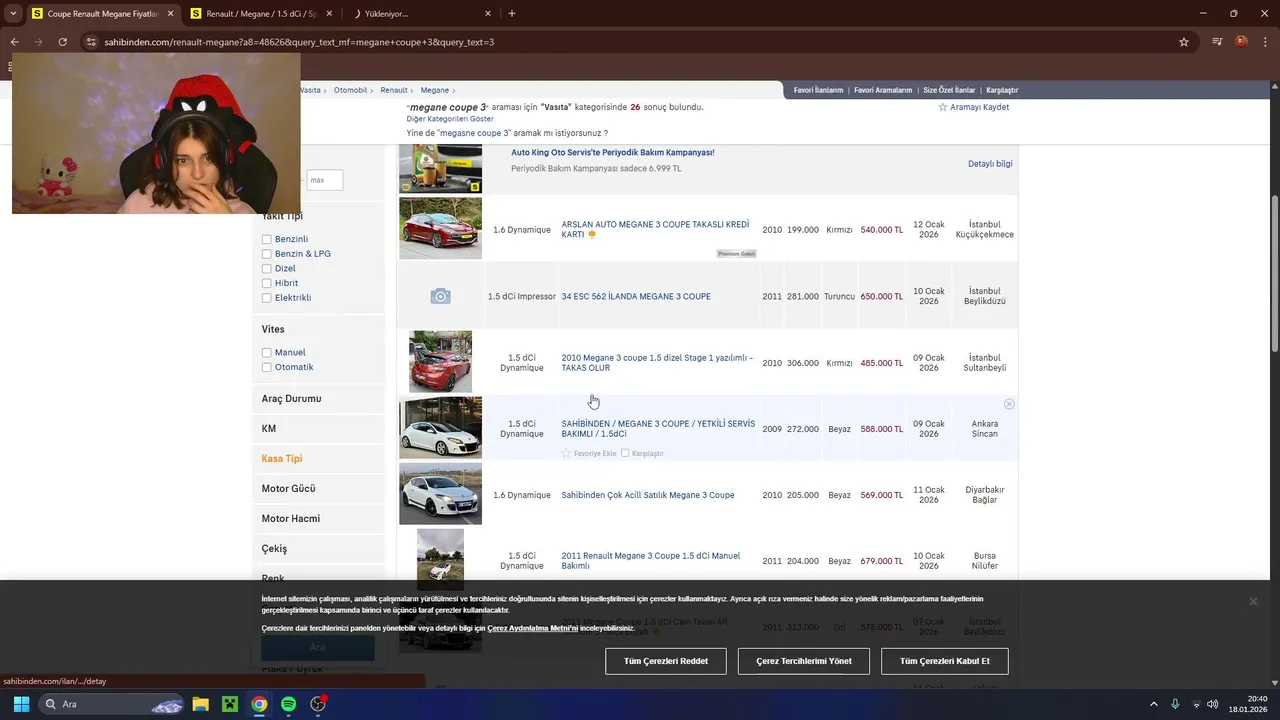Image resolution: width=1280 pixels, height=720 pixels.
Task: Dismiss the hovered Ankara listing with the x icon
Action: (1009, 404)
